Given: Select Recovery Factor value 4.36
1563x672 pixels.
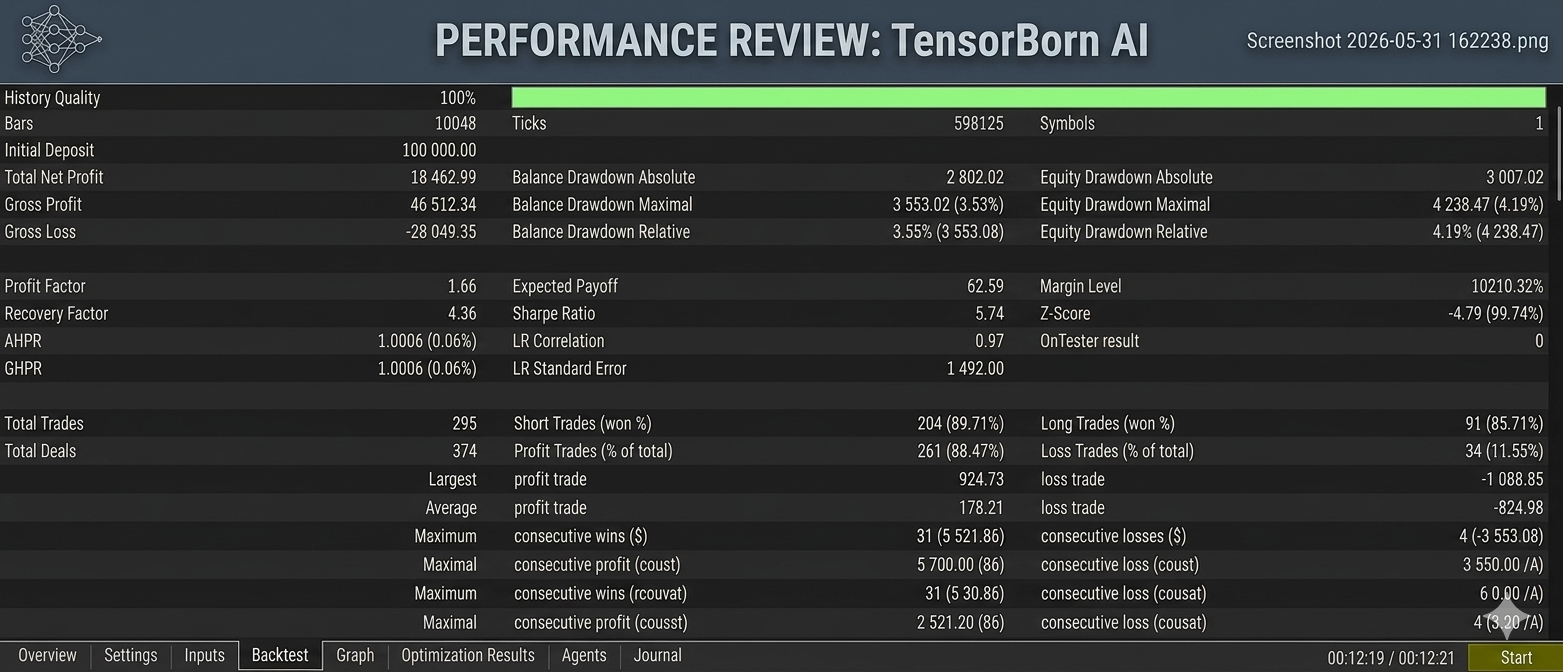Looking at the screenshot, I should pyautogui.click(x=462, y=313).
